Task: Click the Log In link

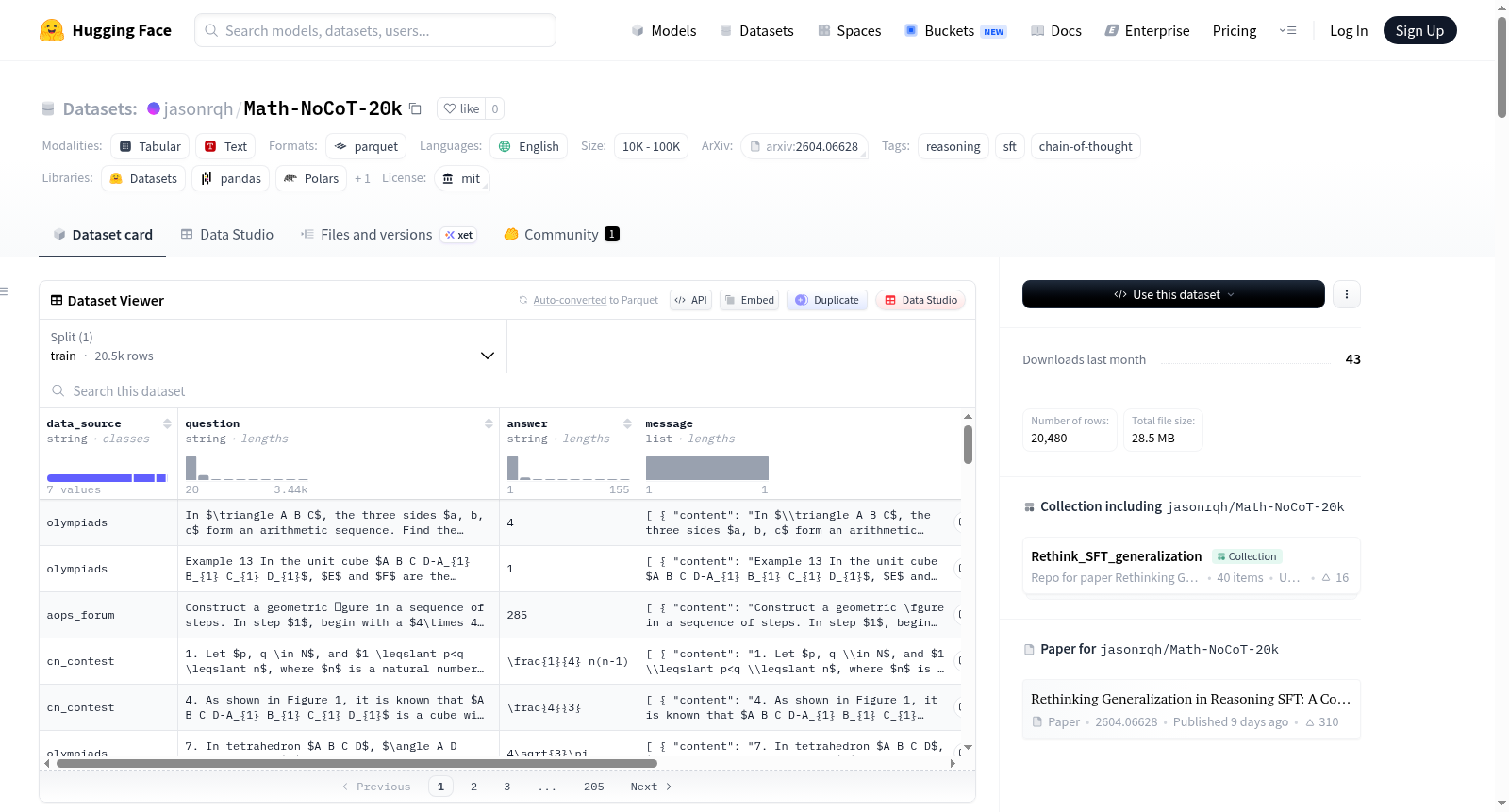Action: point(1349,30)
